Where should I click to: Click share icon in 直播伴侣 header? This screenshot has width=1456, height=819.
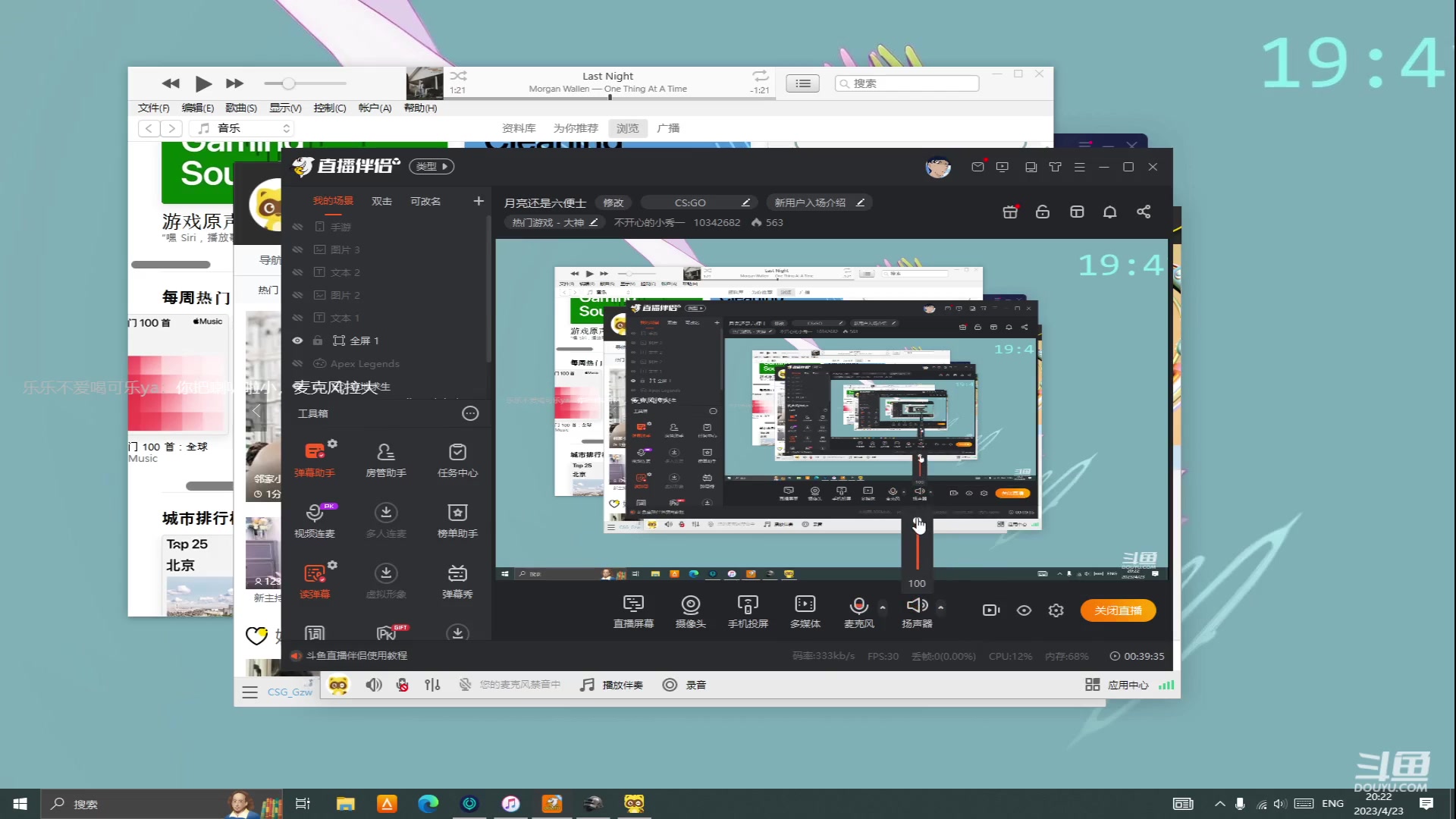[x=1144, y=212]
